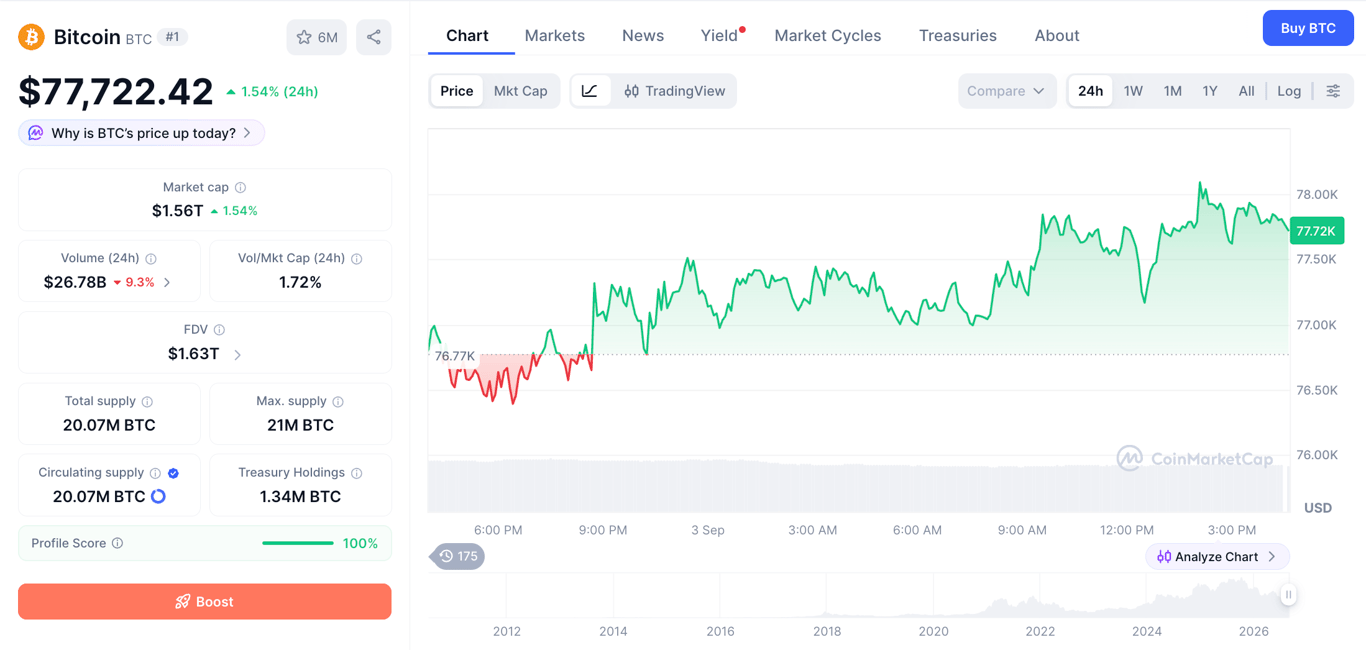Click the 1.34M BTC treasury holdings value
The image size is (1366, 650).
pos(300,496)
